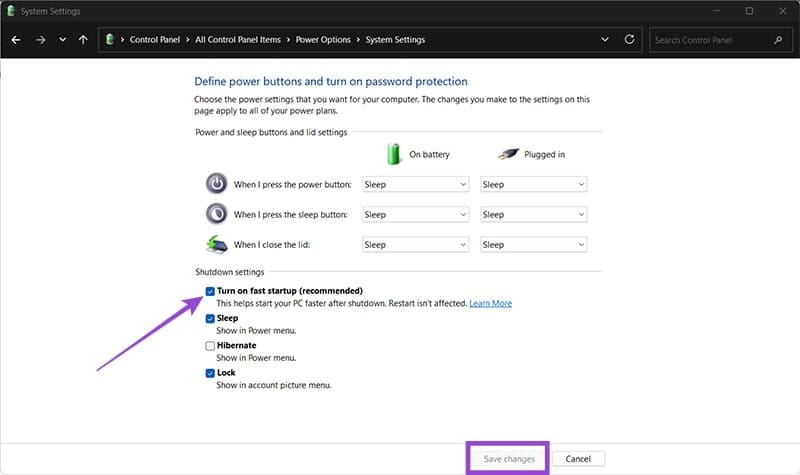Click the Back navigation arrow
Viewport: 800px width, 475px height.
click(16, 40)
